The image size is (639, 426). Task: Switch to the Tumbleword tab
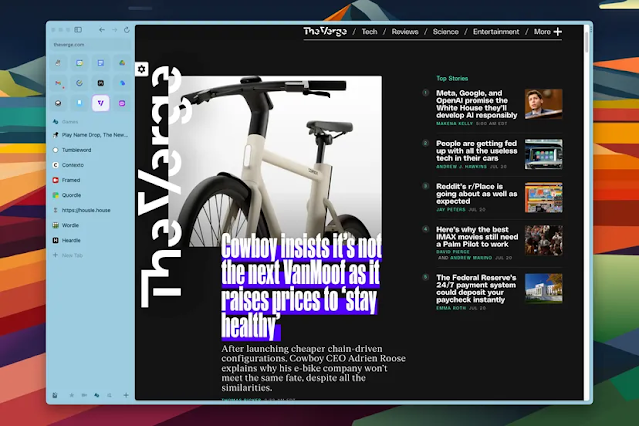tap(90, 150)
